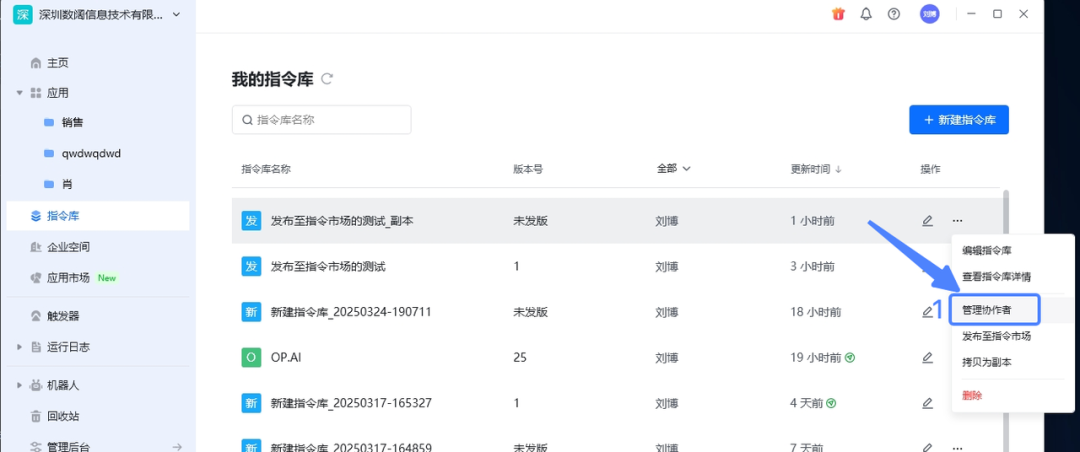The image size is (1080, 452).
Task: Click the green published badge beside 19 小时前
Action: pos(850,358)
